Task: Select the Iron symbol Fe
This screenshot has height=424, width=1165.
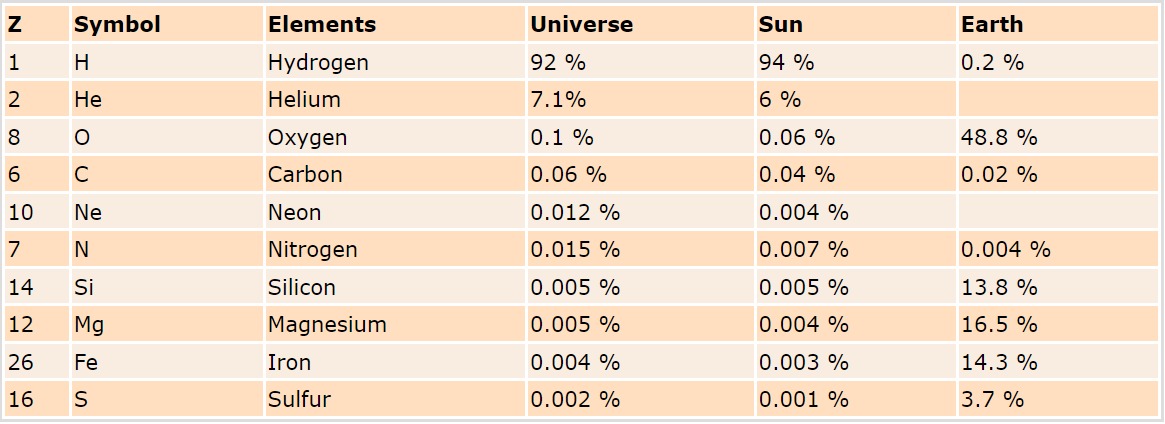Action: (86, 362)
